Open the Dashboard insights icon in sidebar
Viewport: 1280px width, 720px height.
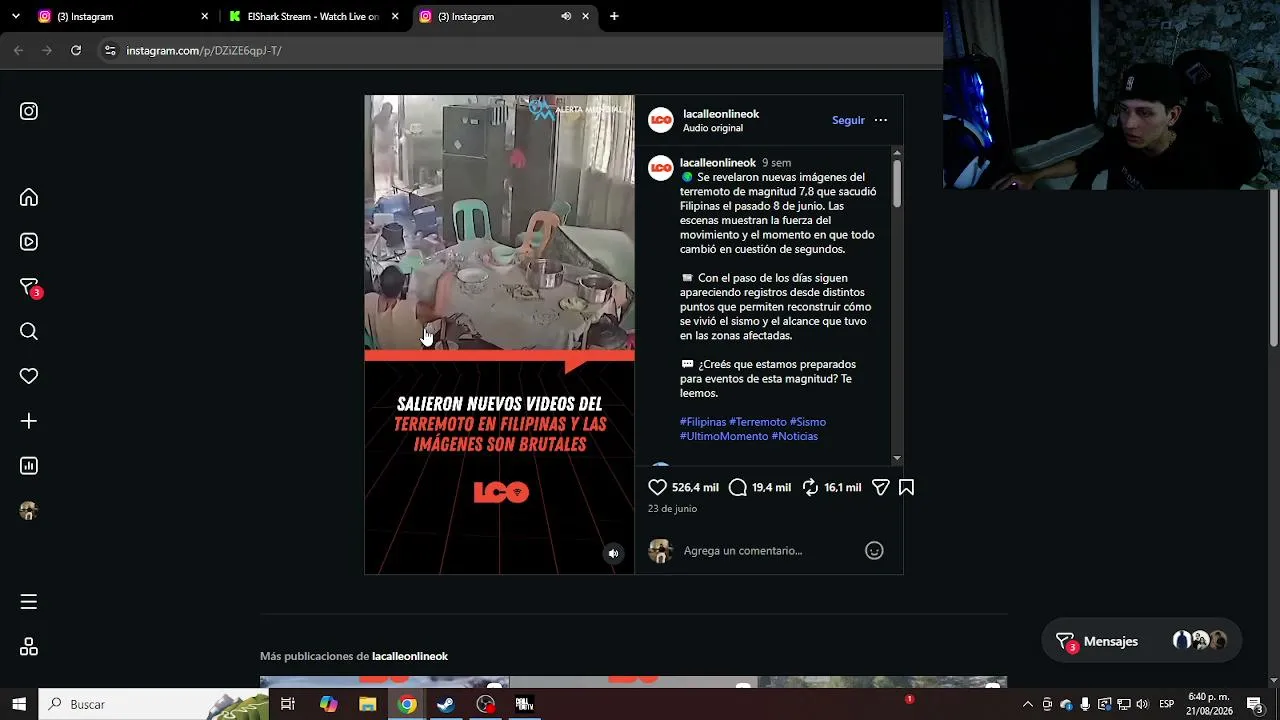tap(29, 466)
